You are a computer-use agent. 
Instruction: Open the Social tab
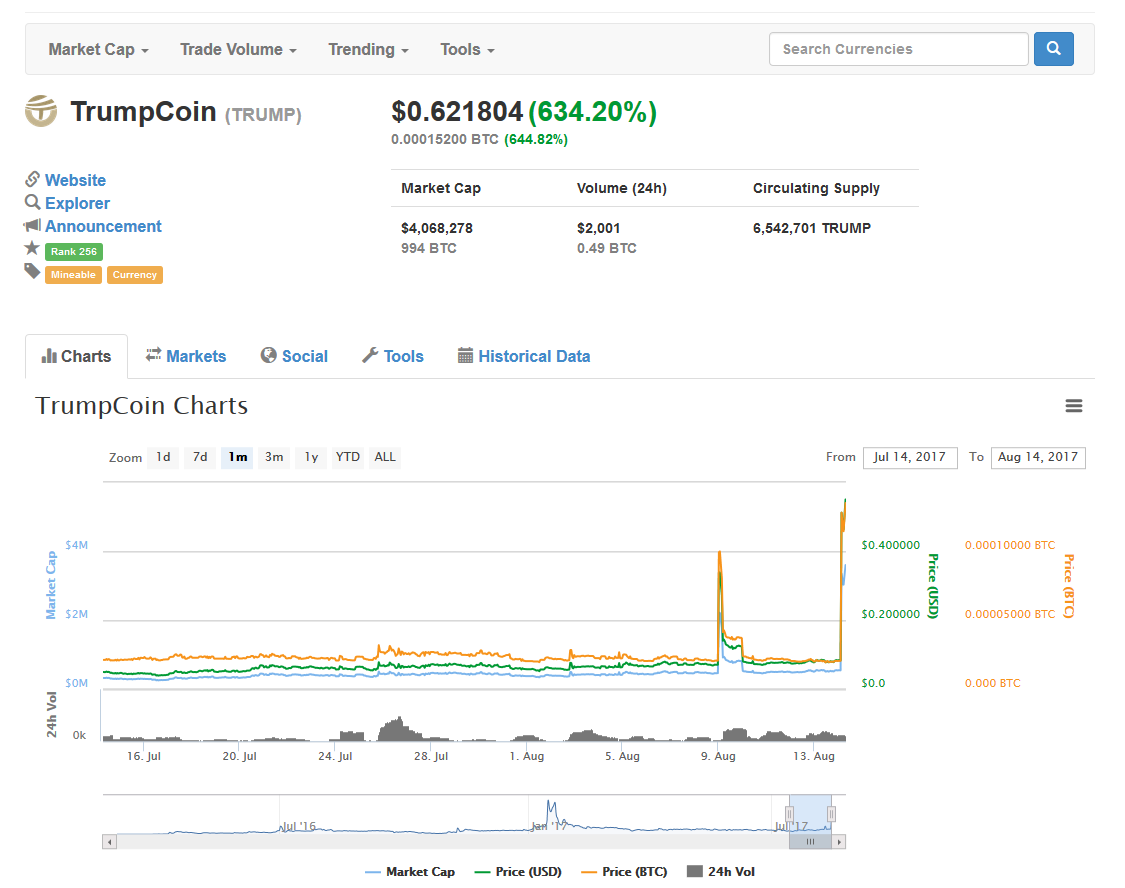[x=294, y=356]
